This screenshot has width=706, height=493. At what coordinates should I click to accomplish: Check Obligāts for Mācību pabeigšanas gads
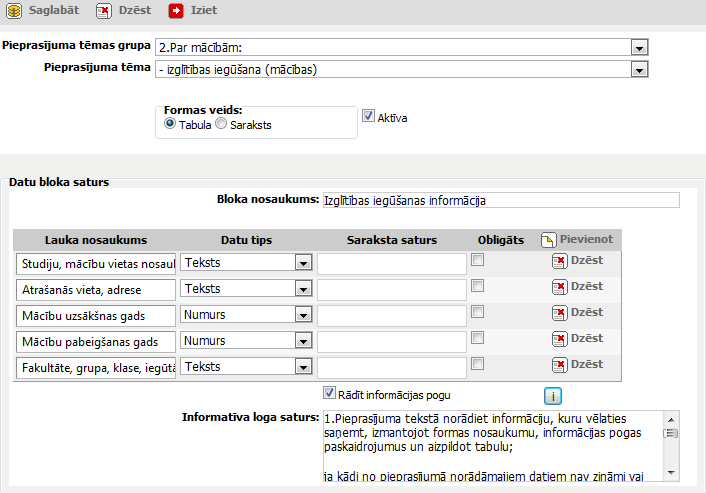(x=478, y=338)
